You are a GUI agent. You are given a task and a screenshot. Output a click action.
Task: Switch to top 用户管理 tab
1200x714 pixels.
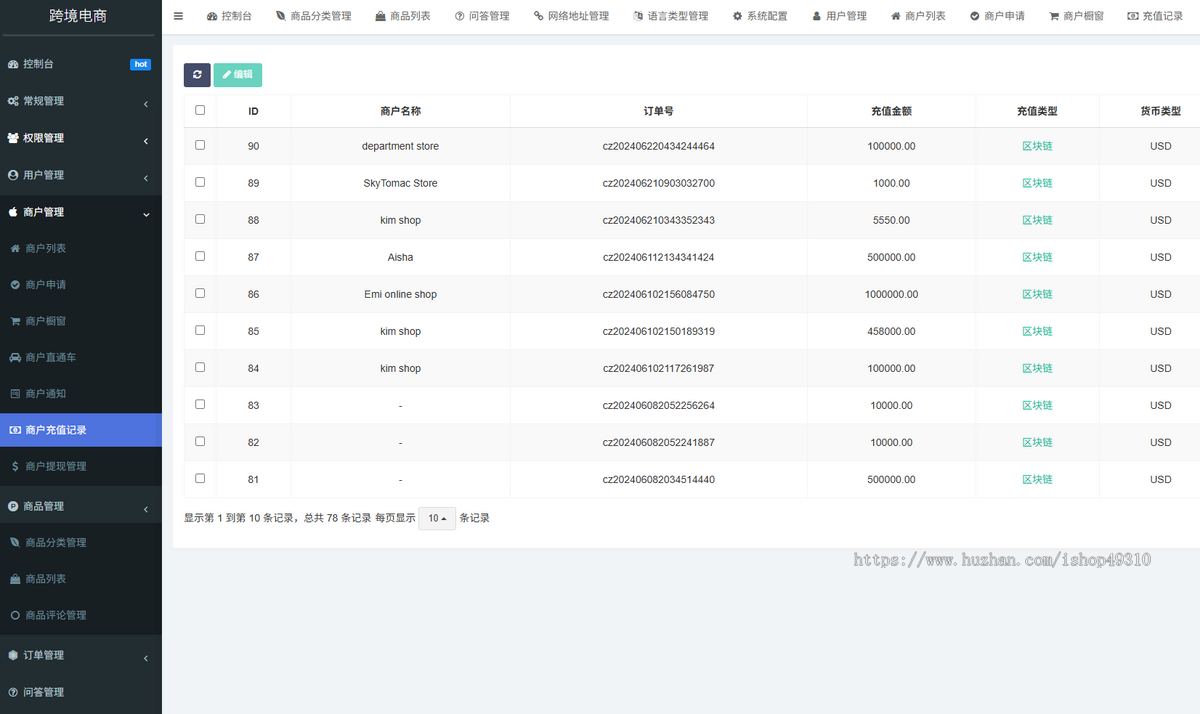[839, 16]
